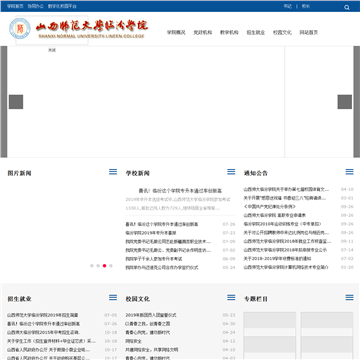
Task: Go to 网站首页 in main navigation
Action: pyautogui.click(x=309, y=33)
